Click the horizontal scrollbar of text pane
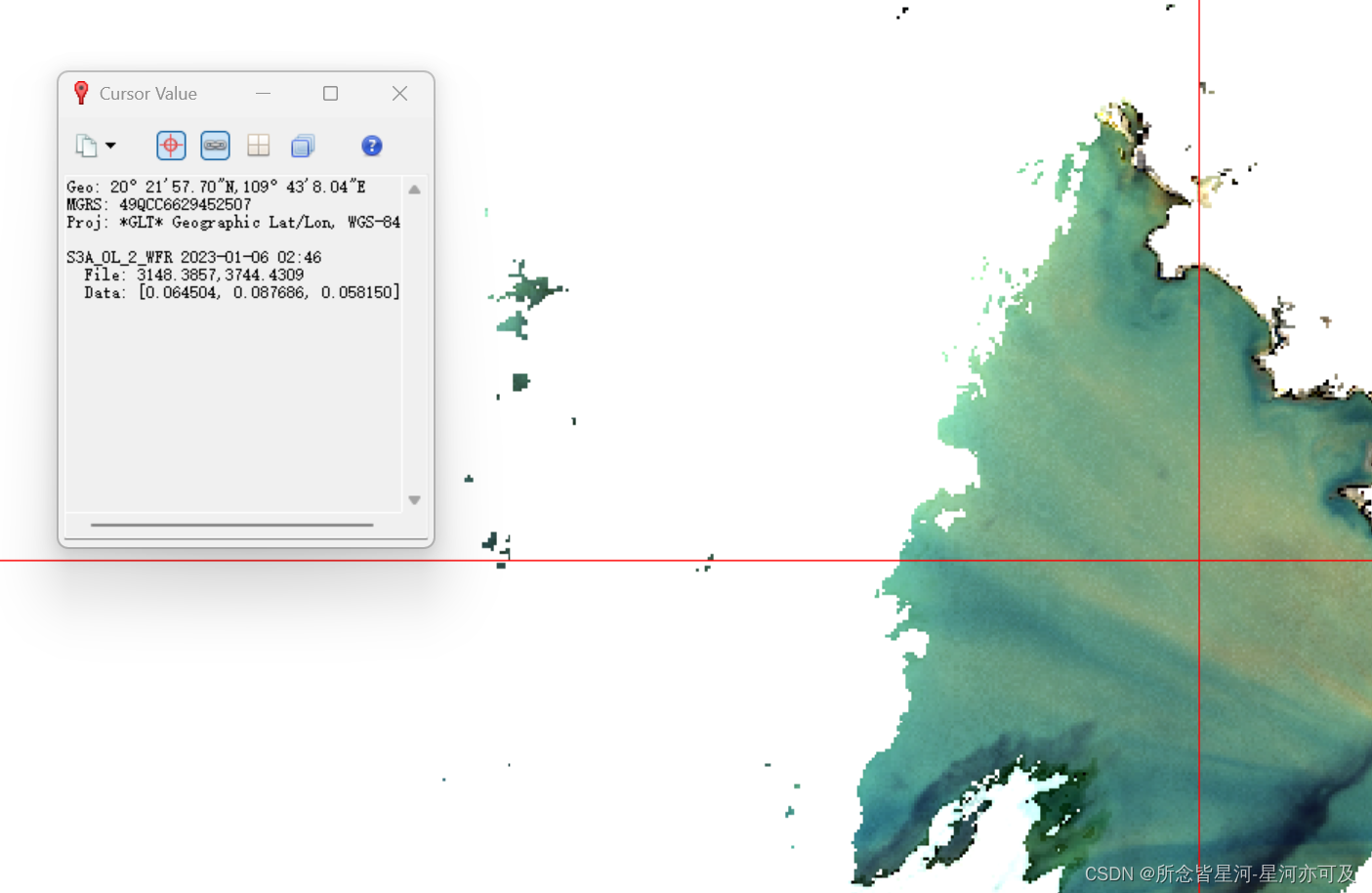This screenshot has width=1372, height=893. (232, 525)
